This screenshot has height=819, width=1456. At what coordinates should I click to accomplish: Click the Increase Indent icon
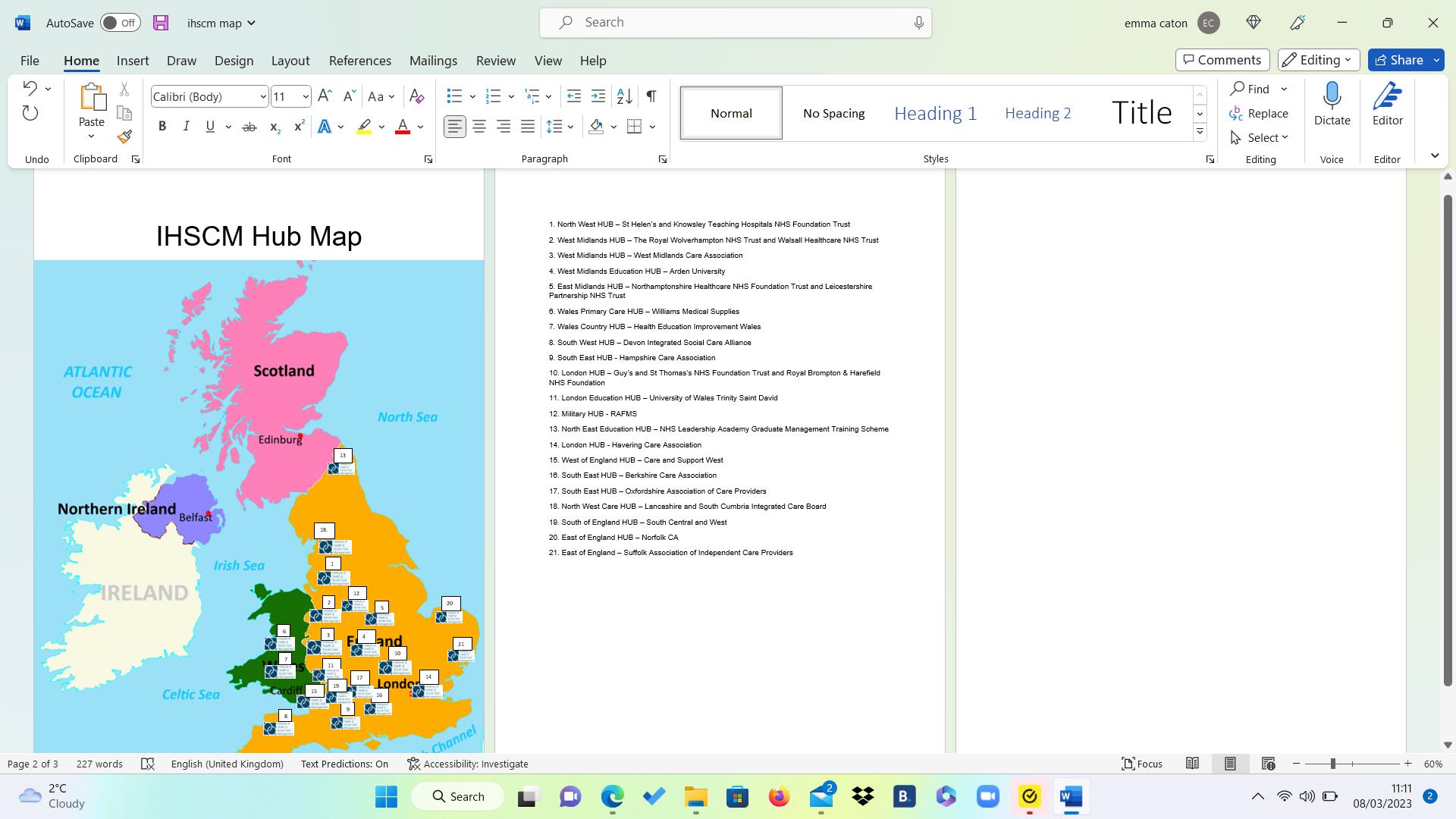pyautogui.click(x=598, y=96)
